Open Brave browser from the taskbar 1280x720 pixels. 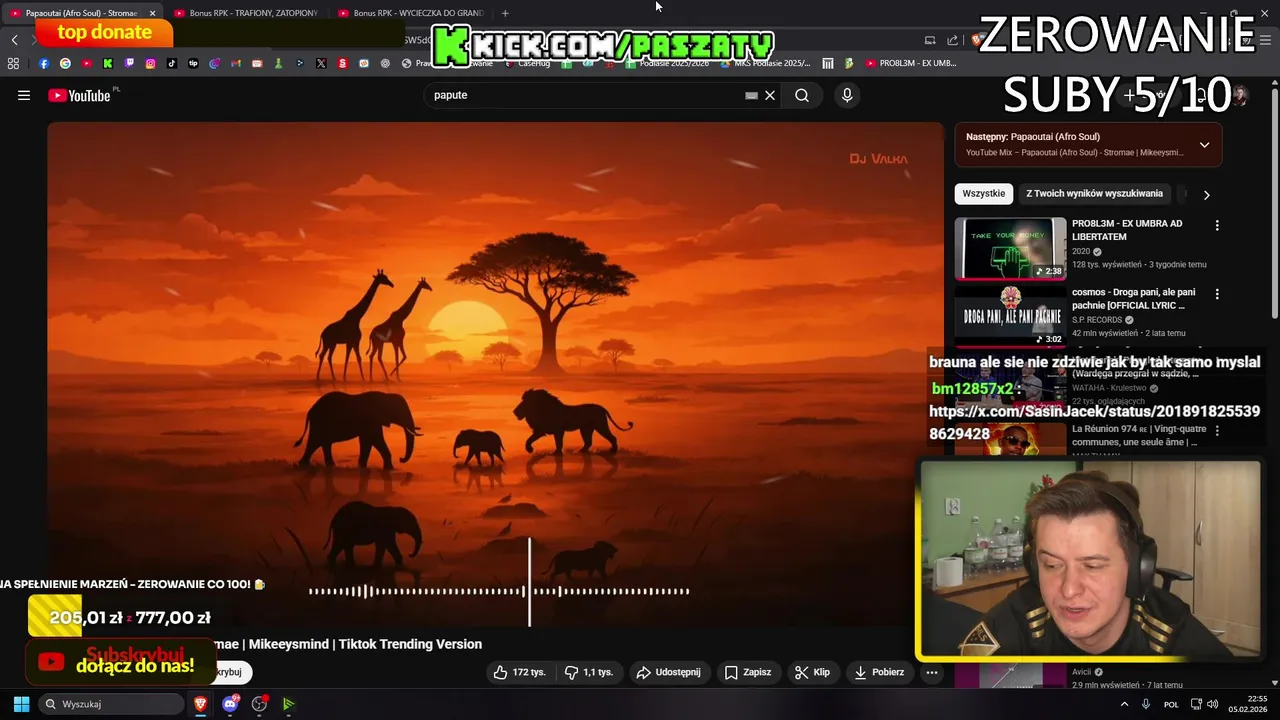[201, 704]
